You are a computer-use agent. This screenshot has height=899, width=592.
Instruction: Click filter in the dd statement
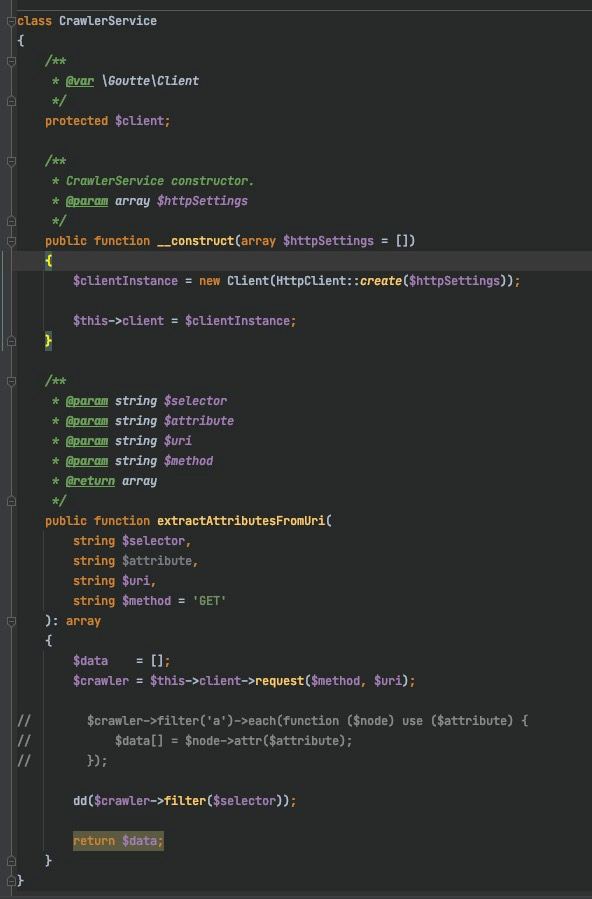click(185, 801)
